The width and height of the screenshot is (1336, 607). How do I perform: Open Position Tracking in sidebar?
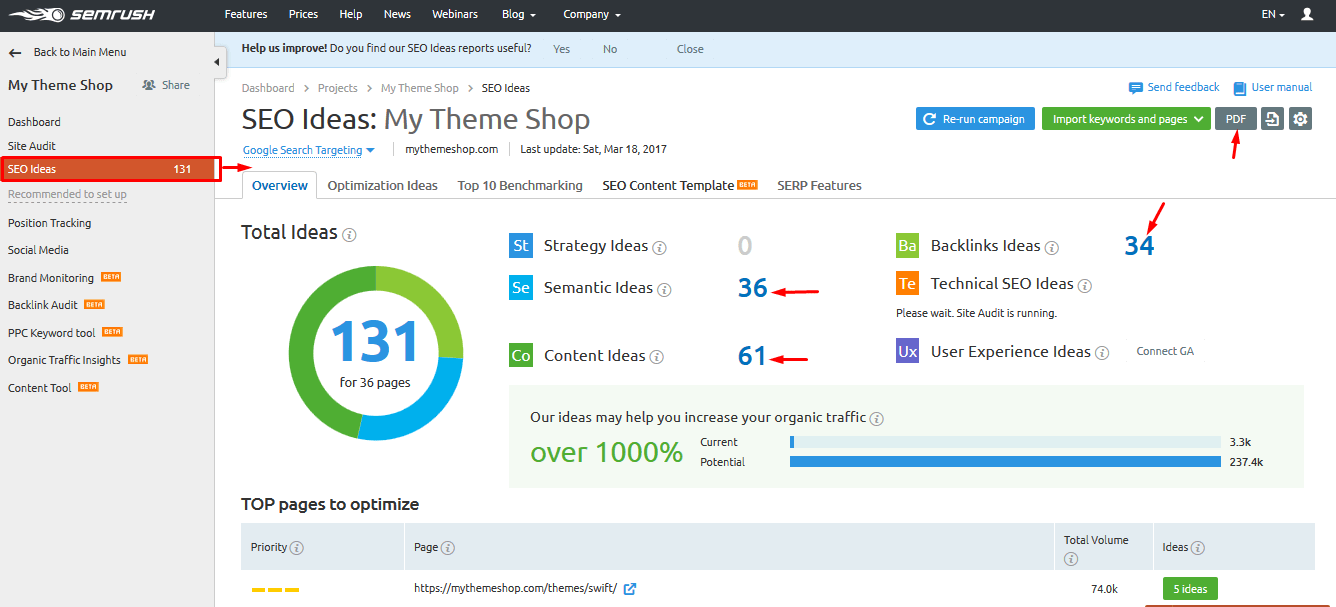point(49,223)
